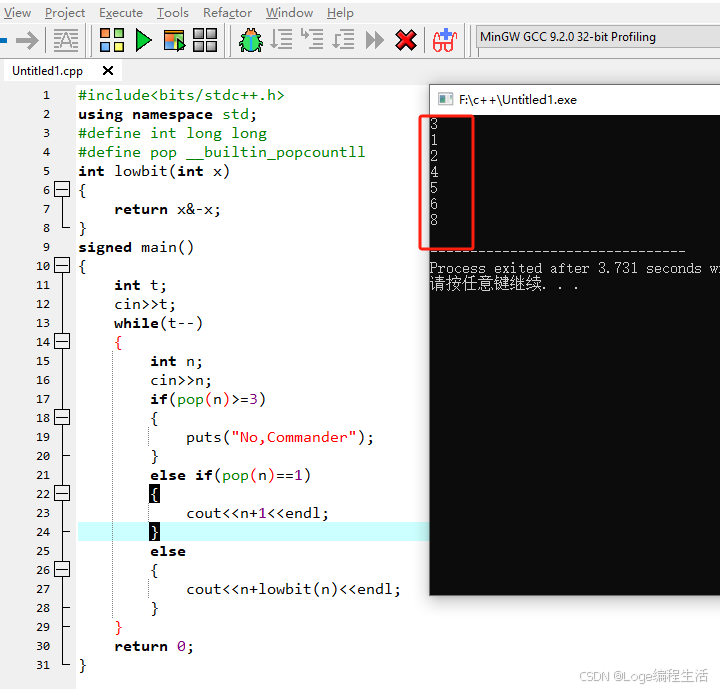This screenshot has width=720, height=689.
Task: Collapse the lowbit function fold at line 6
Action: point(62,189)
